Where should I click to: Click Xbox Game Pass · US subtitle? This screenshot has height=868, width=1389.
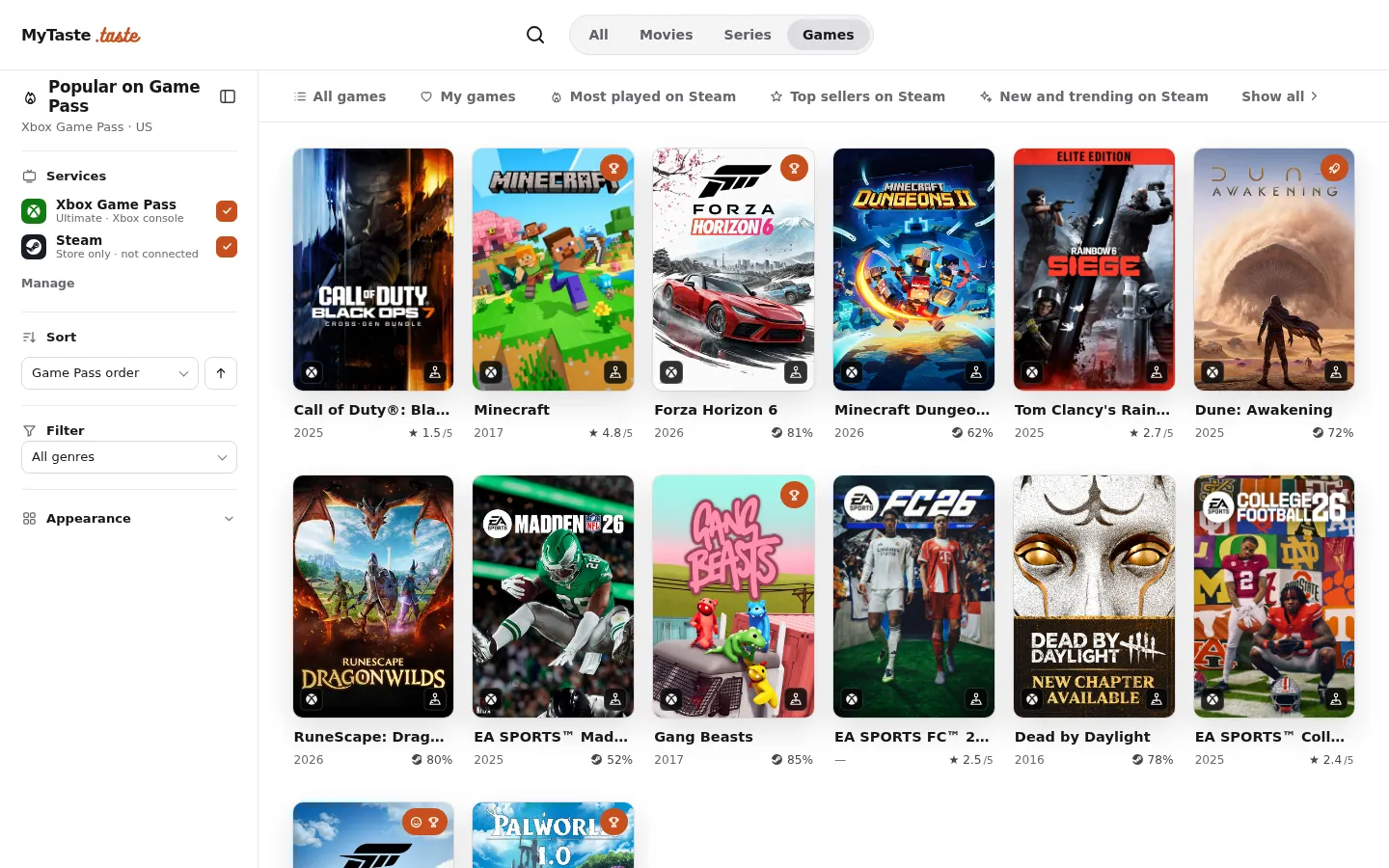(87, 127)
